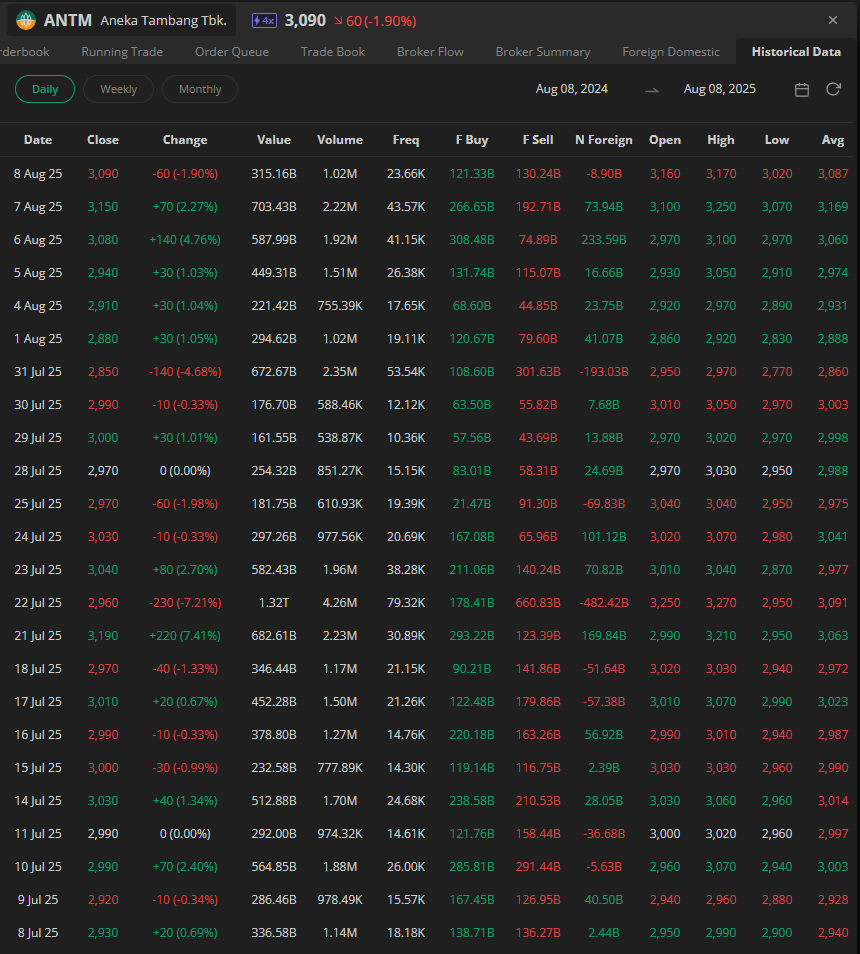Viewport: 860px width, 954px height.
Task: Open the date range calendar picker
Action: click(802, 89)
